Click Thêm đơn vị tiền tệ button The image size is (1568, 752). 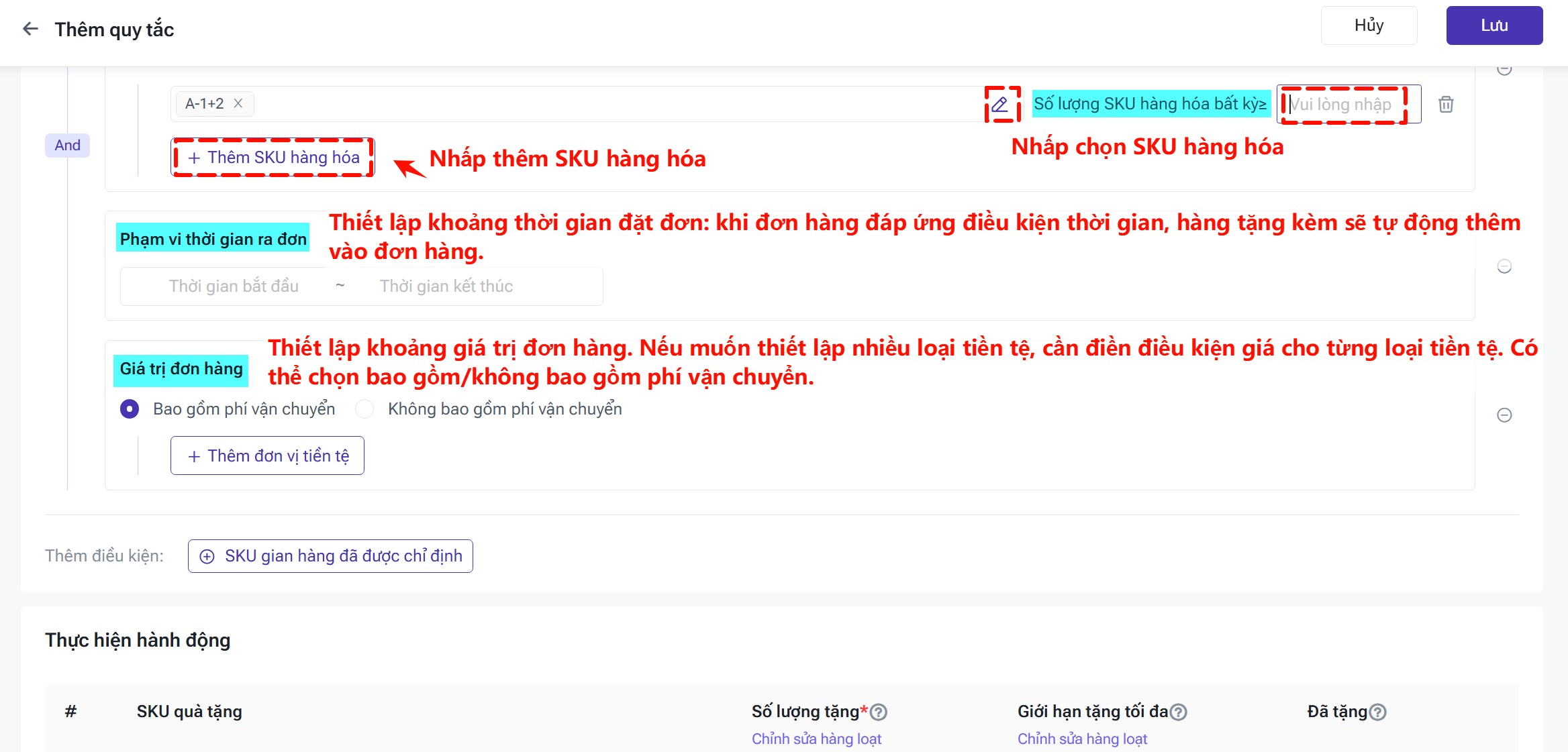click(267, 455)
